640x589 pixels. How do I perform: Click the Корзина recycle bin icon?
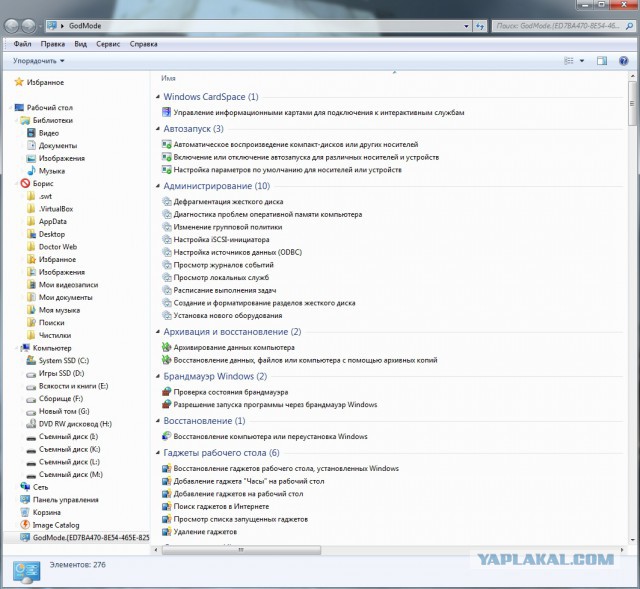point(25,512)
